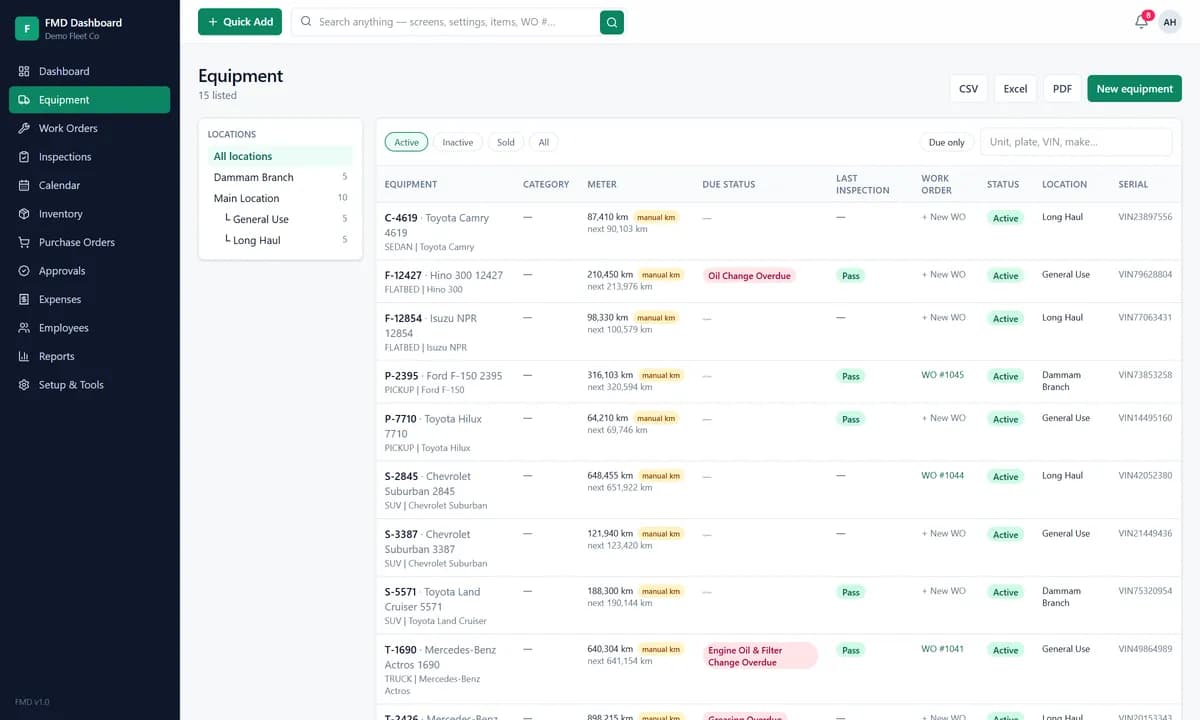Export the list to Excel

(x=1015, y=89)
